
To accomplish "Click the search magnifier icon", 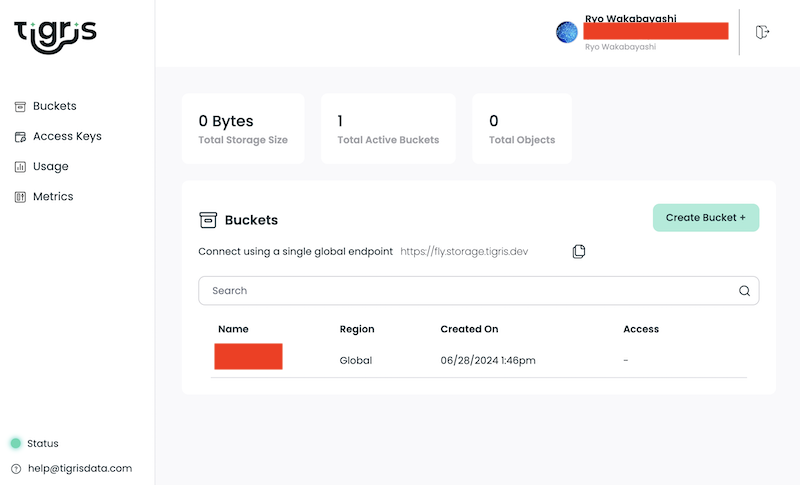I will point(744,291).
